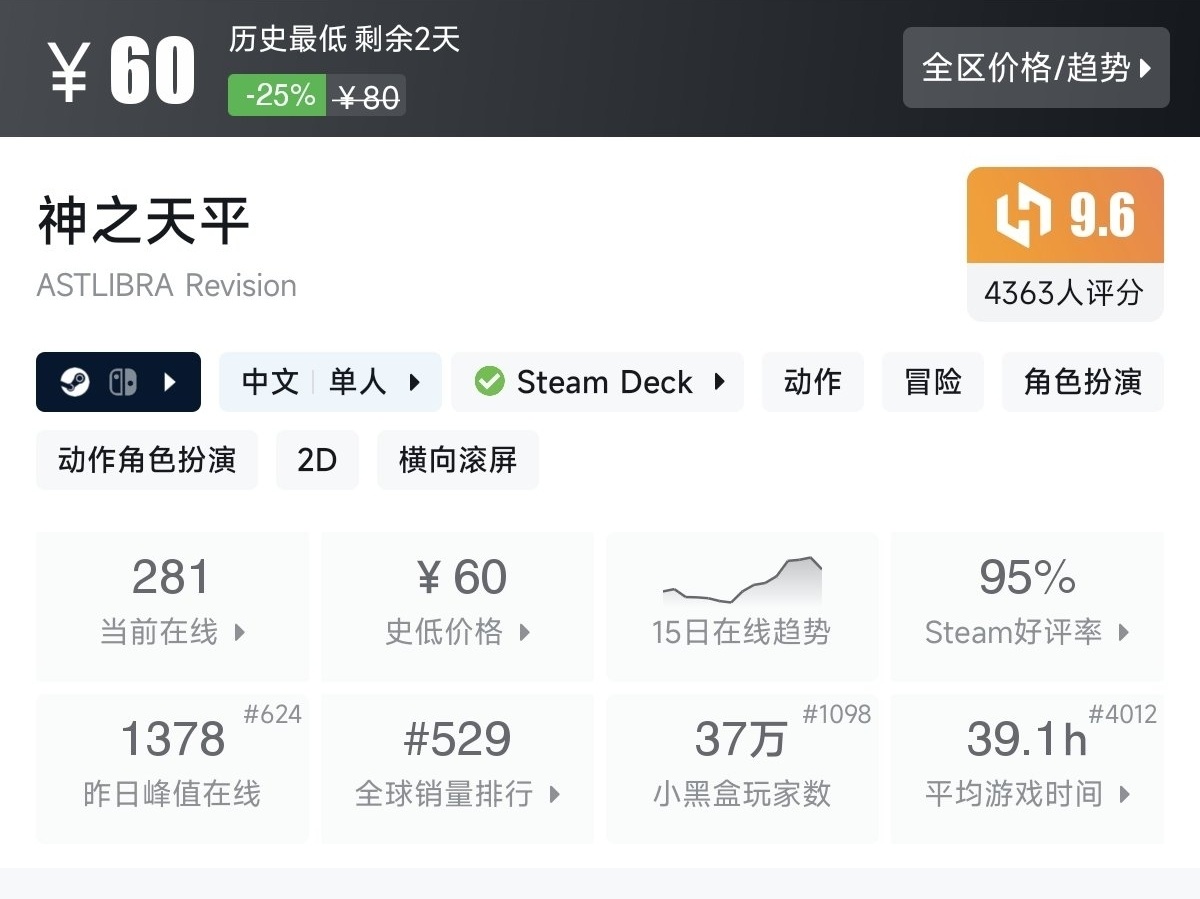Viewport: 1200px width, 899px height.
Task: Click the Steam platform icon
Action: point(75,382)
